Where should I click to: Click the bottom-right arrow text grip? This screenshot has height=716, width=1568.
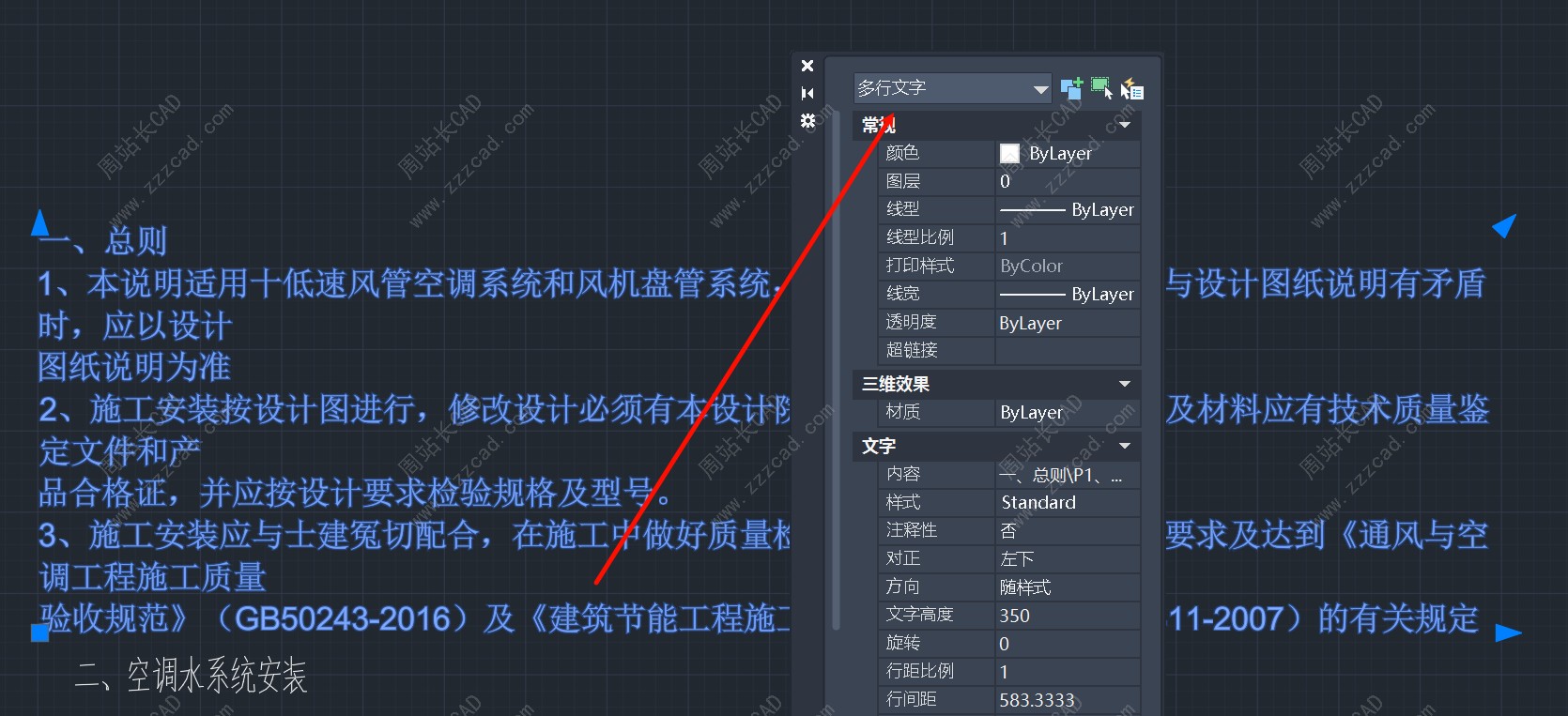click(x=1506, y=632)
